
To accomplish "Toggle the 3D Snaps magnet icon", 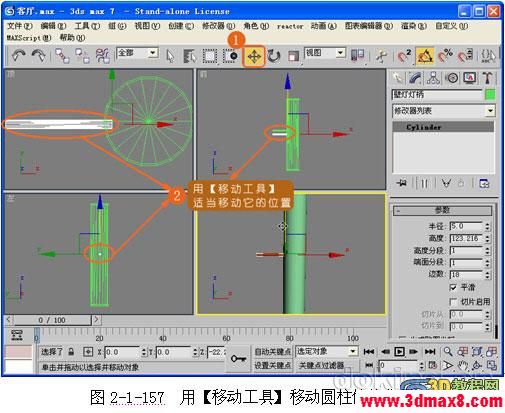I will tap(404, 56).
